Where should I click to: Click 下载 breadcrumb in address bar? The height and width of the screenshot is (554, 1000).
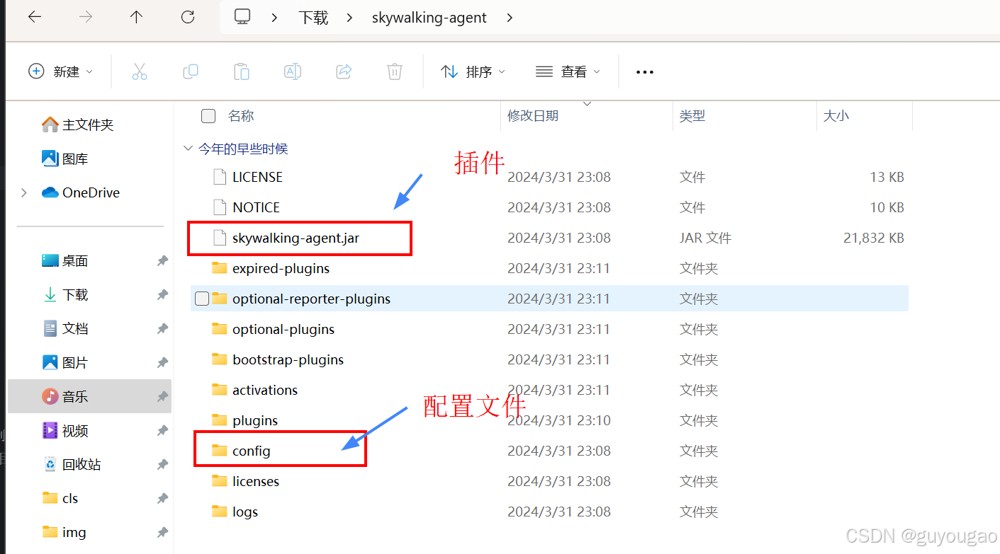(313, 18)
